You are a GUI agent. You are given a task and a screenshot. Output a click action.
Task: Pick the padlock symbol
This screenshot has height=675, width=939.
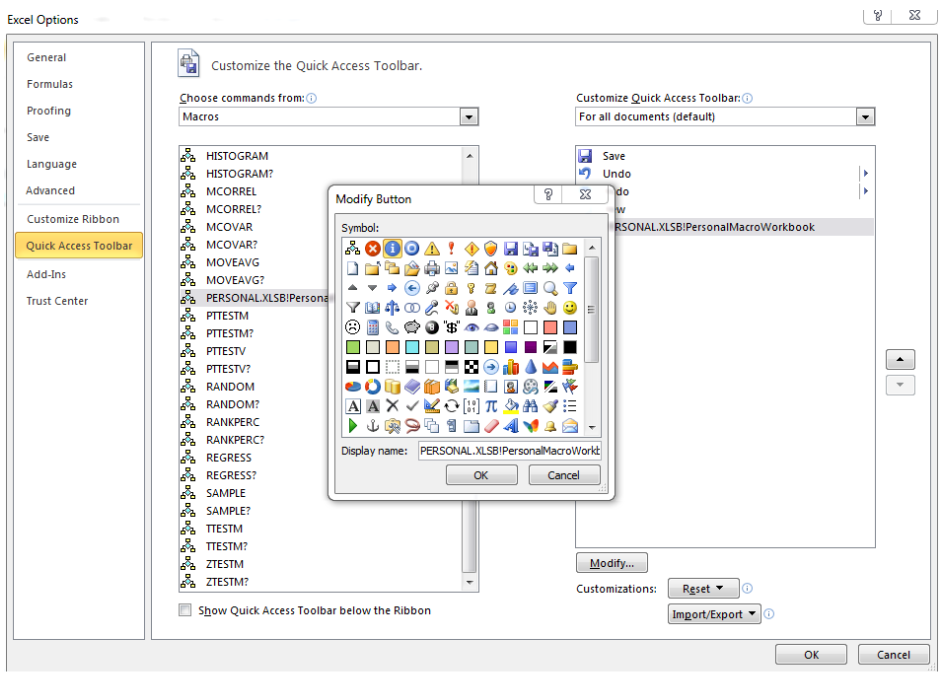click(452, 288)
